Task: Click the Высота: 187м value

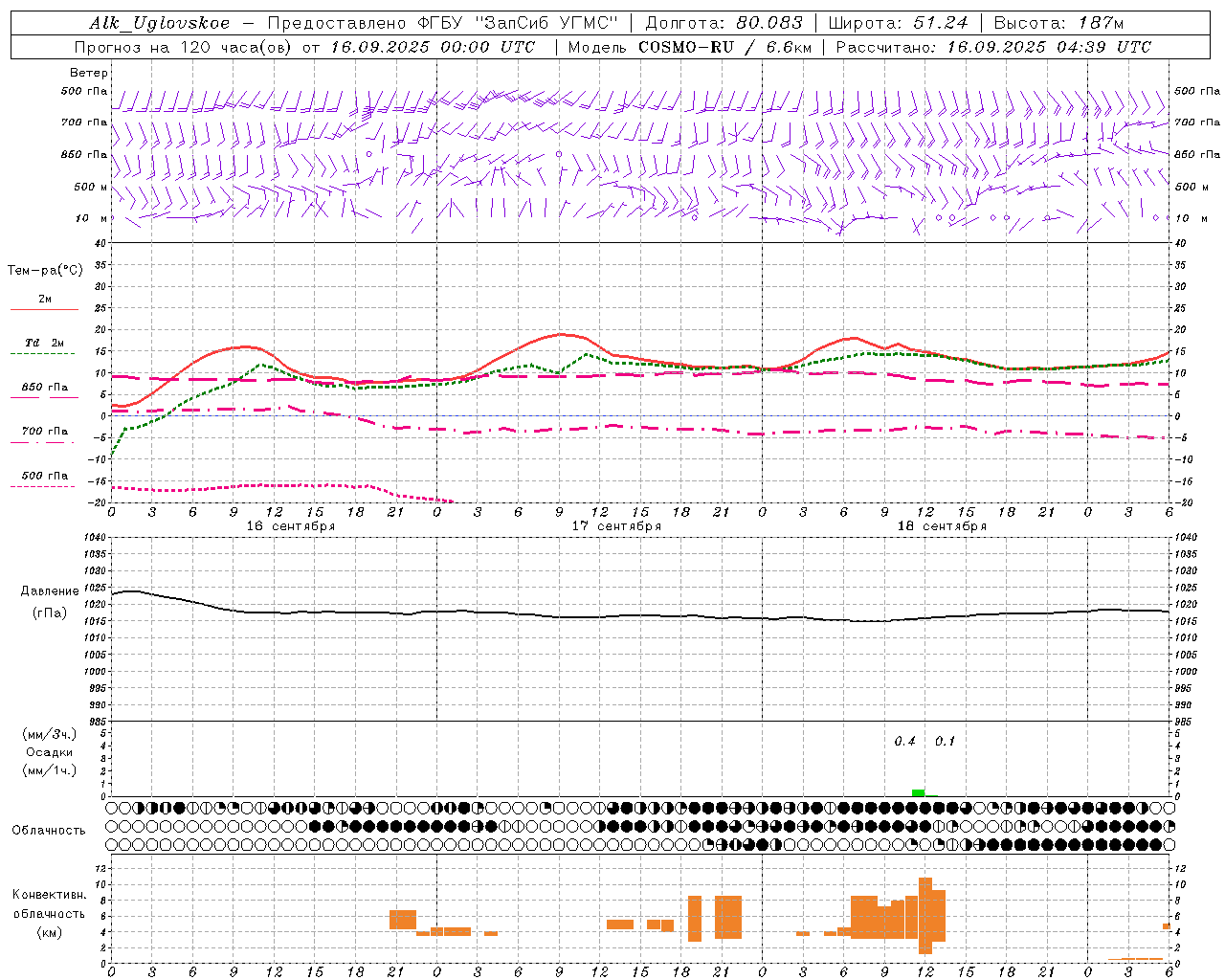Action: [x=1058, y=23]
